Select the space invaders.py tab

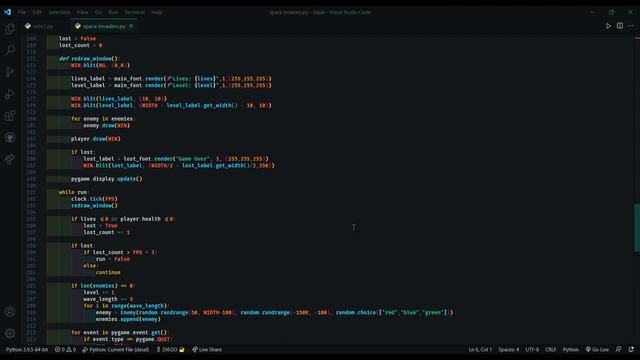[x=104, y=26]
